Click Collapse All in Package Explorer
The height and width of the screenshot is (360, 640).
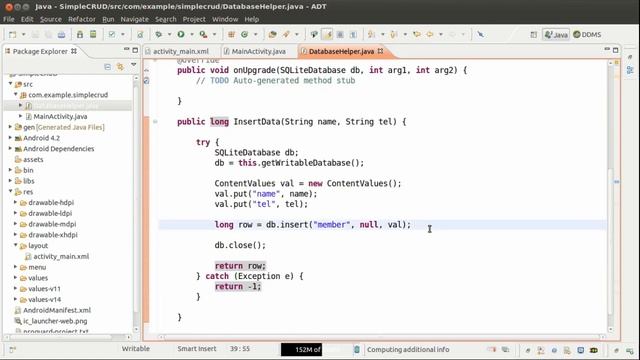tap(107, 67)
